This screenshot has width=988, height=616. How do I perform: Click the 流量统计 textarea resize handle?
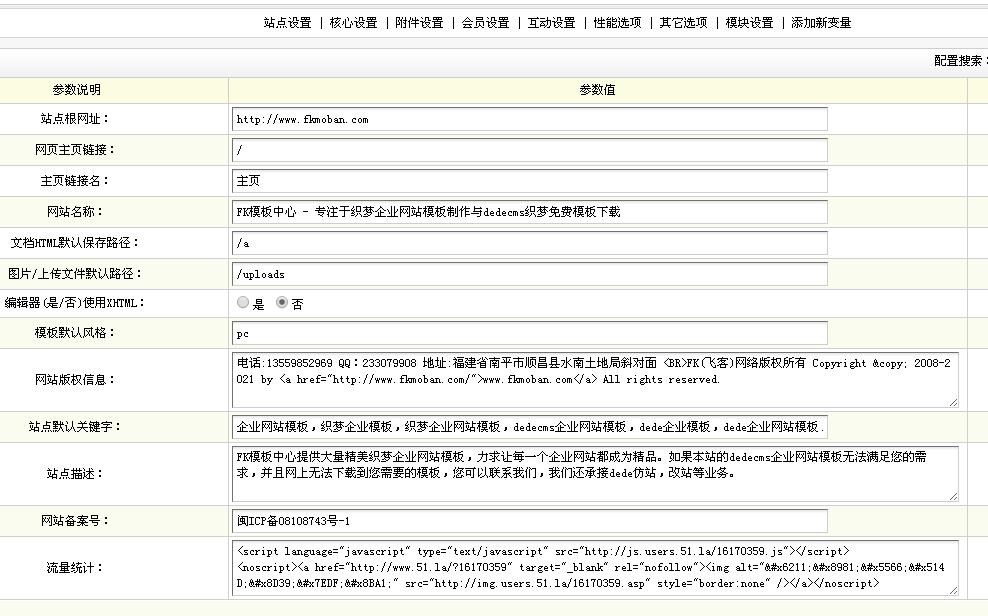coord(953,590)
